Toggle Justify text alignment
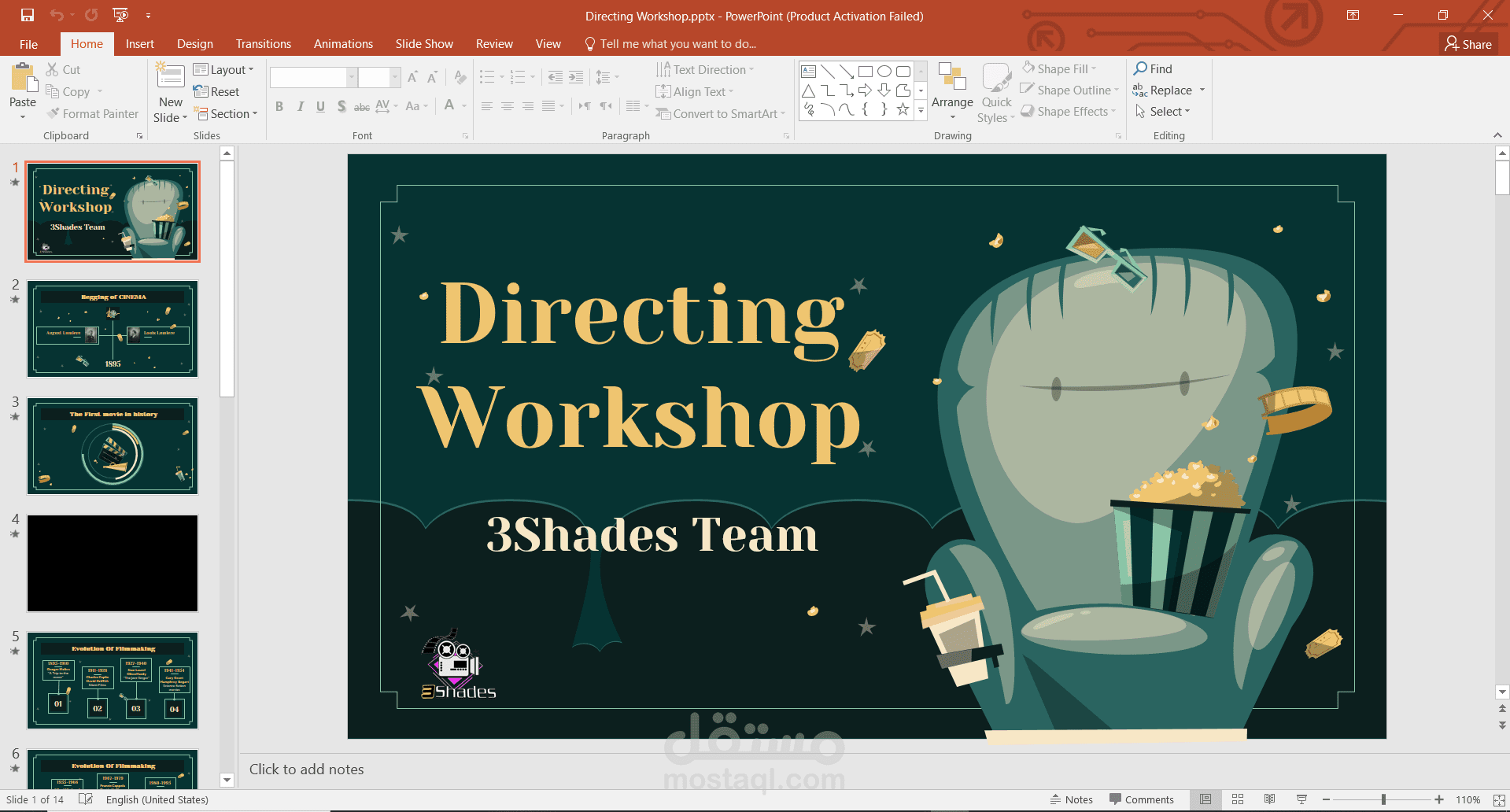The image size is (1510, 812). point(548,106)
